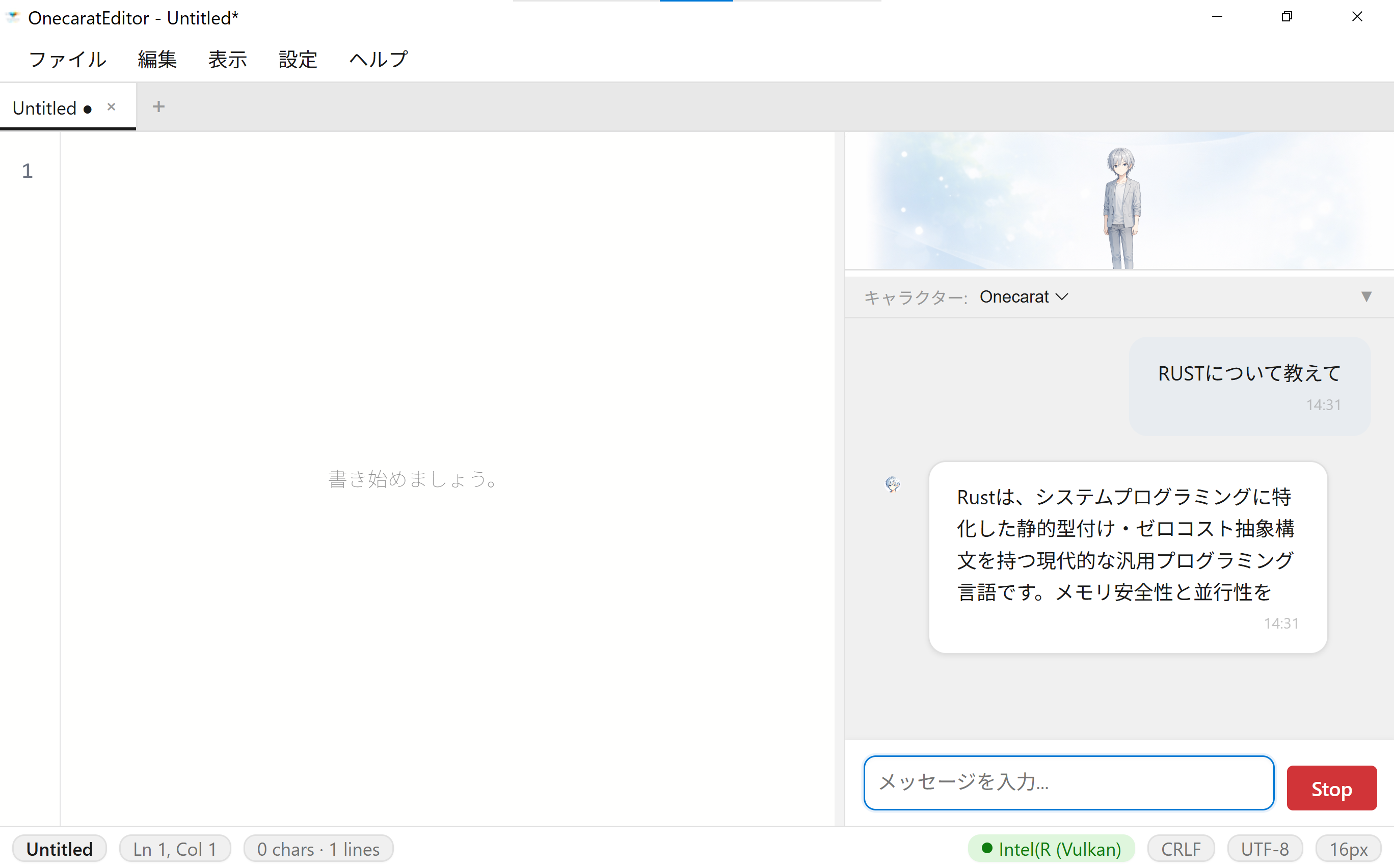Click Untitled in the status bar
This screenshot has width=1394, height=868.
tap(59, 849)
